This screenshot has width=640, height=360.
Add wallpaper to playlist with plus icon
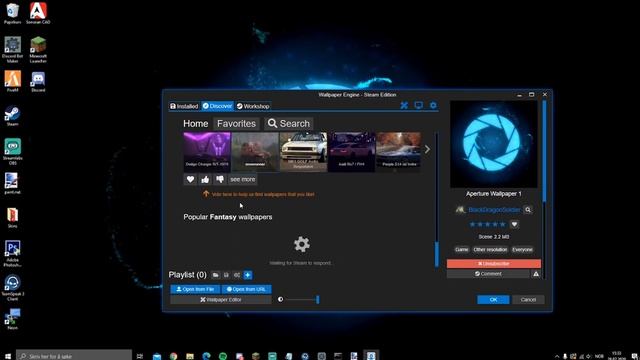click(x=248, y=275)
